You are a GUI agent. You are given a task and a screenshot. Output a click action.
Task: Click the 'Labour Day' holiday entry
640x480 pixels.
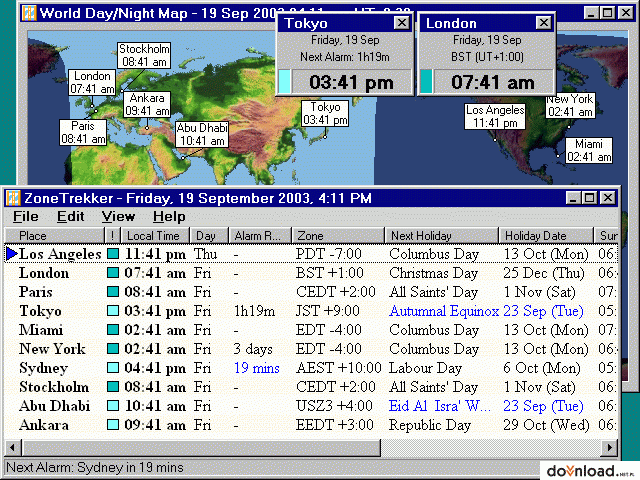pyautogui.click(x=425, y=368)
